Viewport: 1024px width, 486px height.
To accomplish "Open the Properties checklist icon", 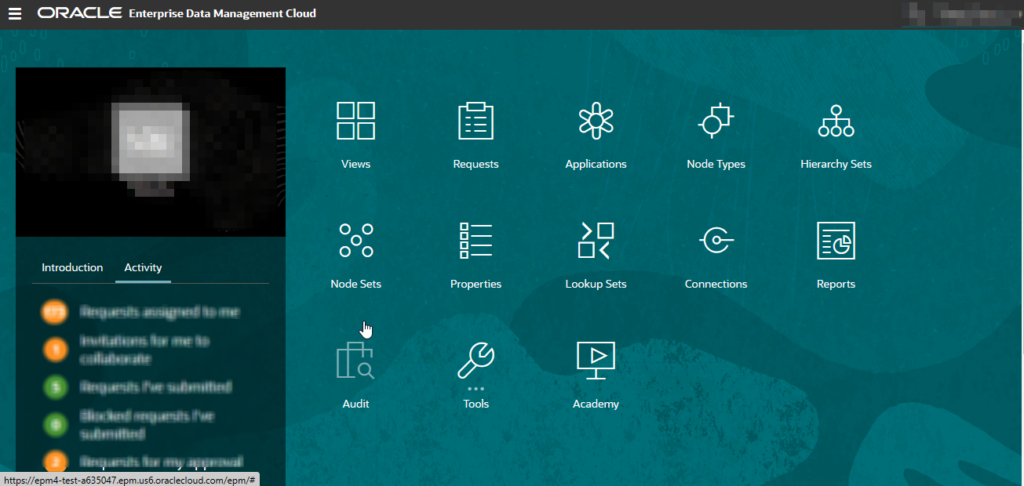I will (x=475, y=240).
